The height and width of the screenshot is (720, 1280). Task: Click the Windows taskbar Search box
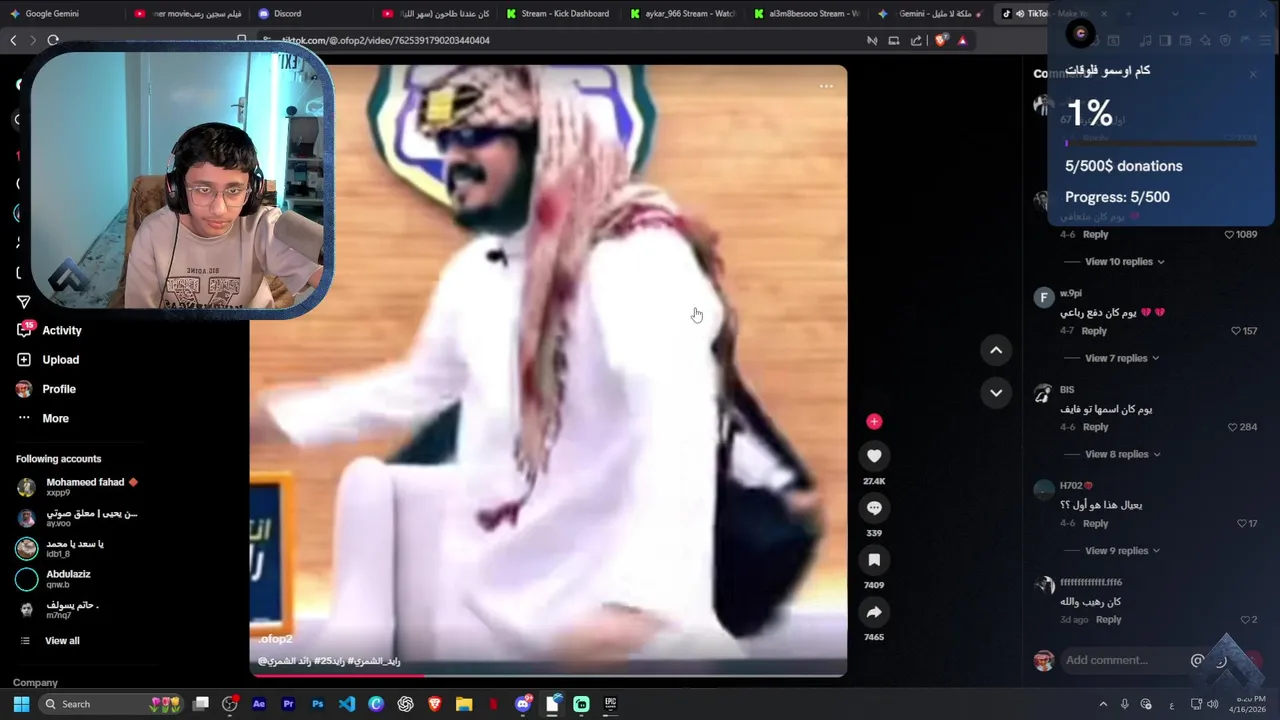(110, 704)
